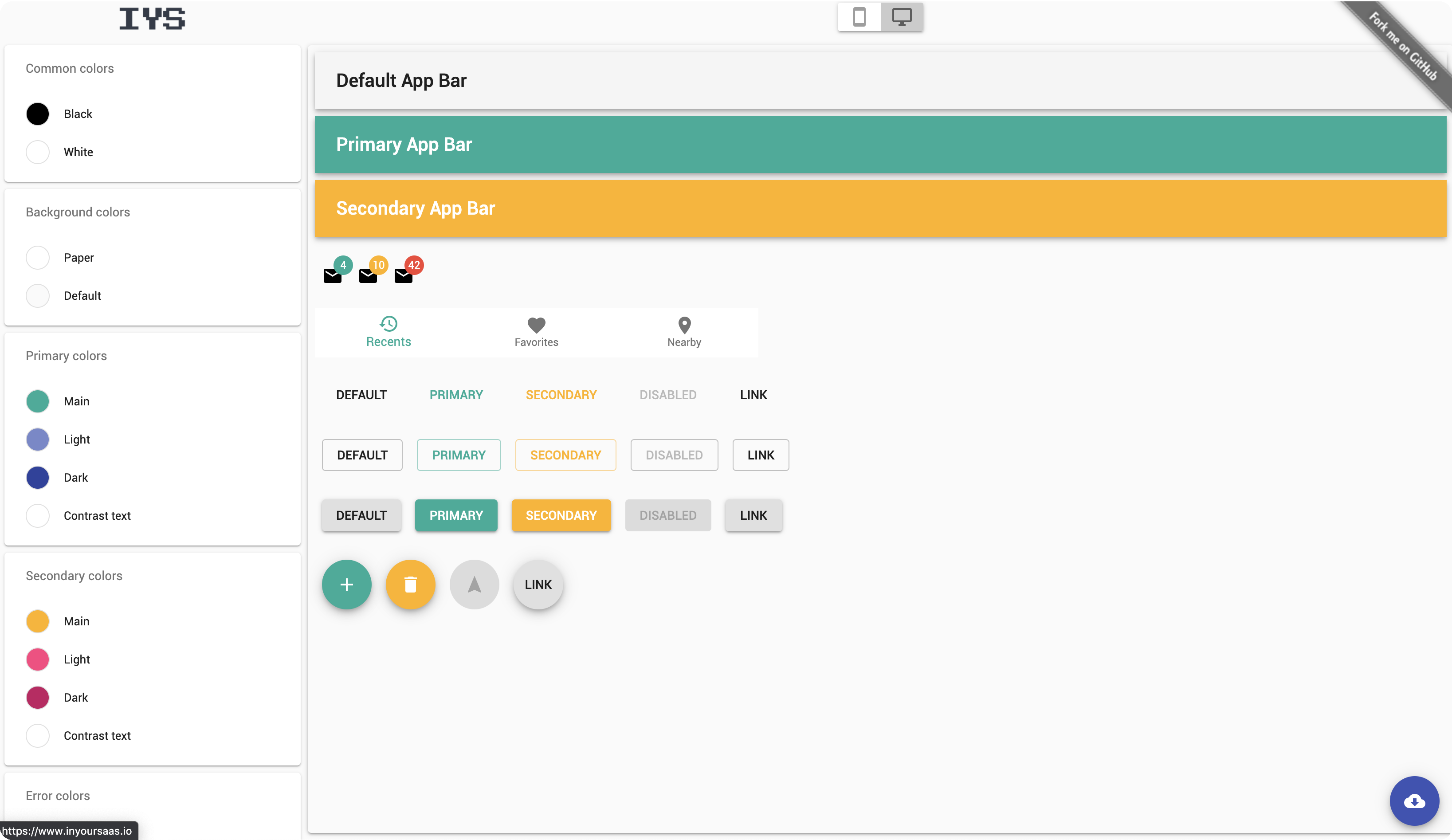Switch to mobile device preview

pyautogui.click(x=859, y=17)
